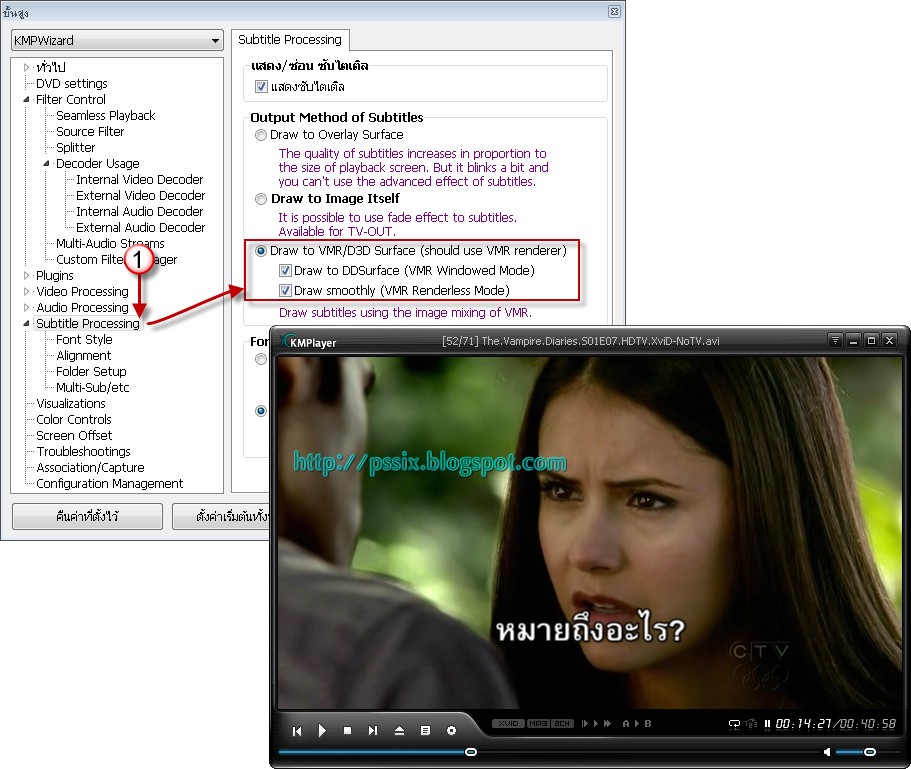Expand the Video Processing tree node
The height and width of the screenshot is (769, 911).
tap(26, 291)
